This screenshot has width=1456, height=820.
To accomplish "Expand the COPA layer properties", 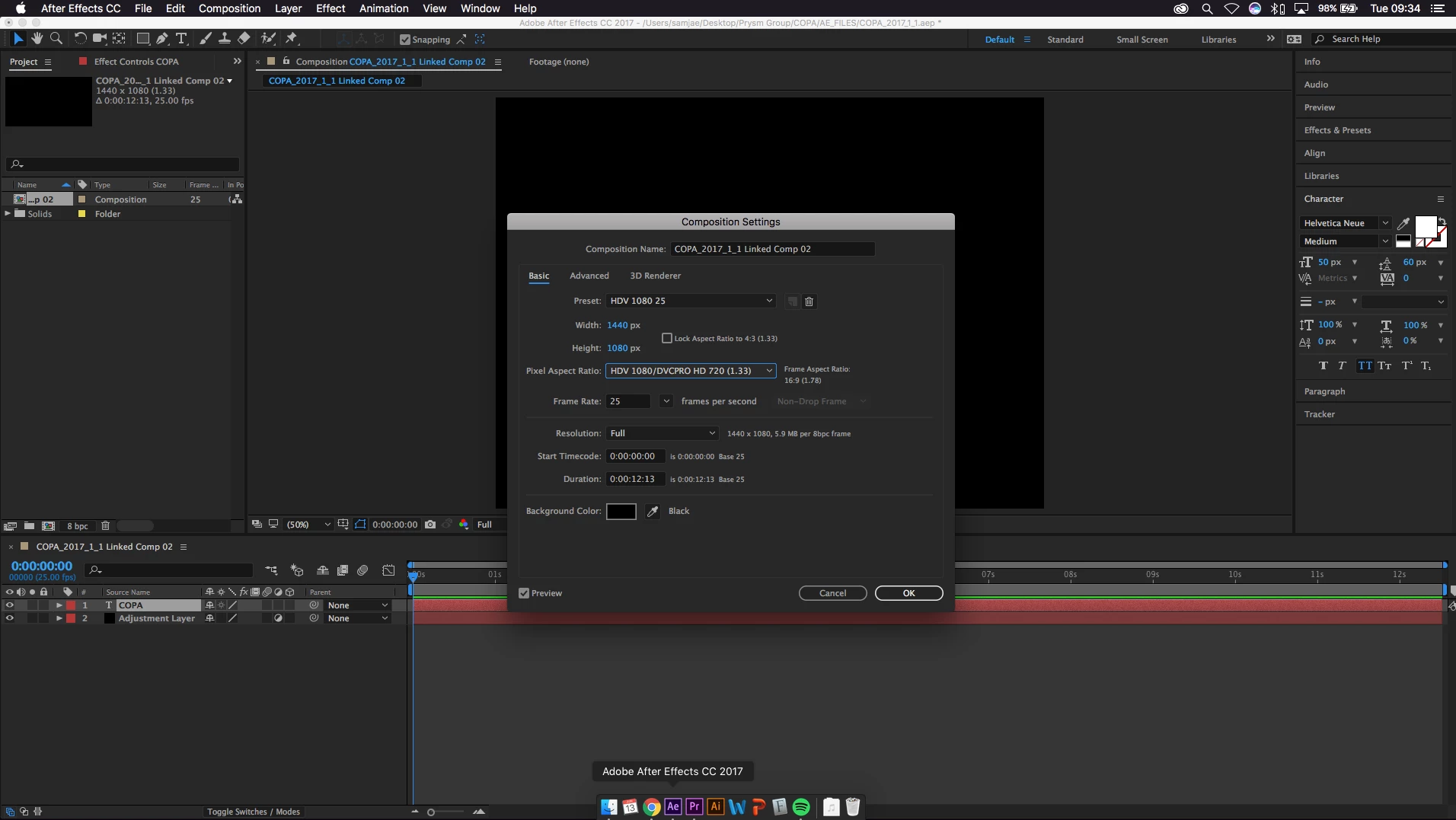I will 59,605.
